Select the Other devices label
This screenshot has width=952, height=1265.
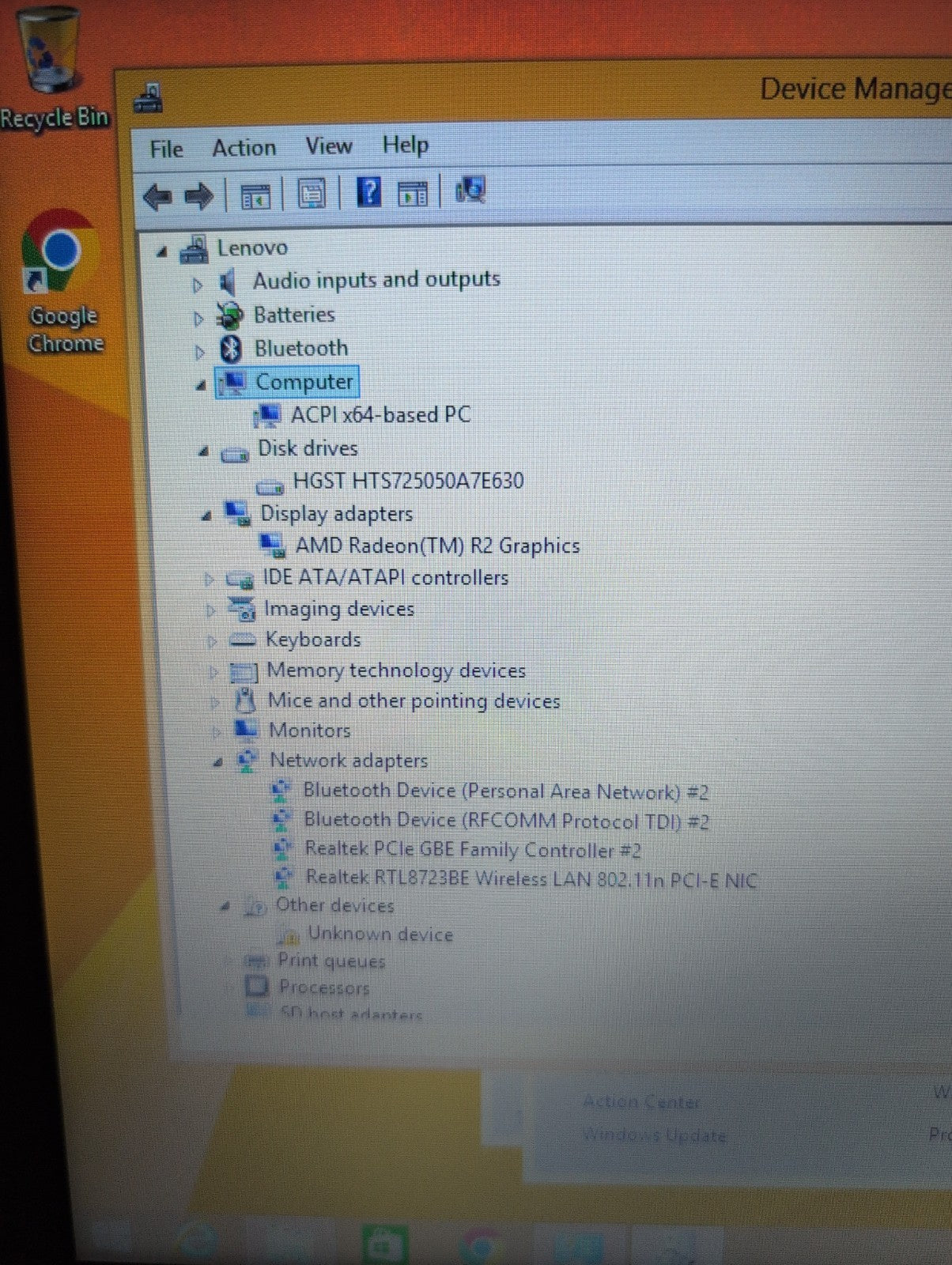[334, 905]
